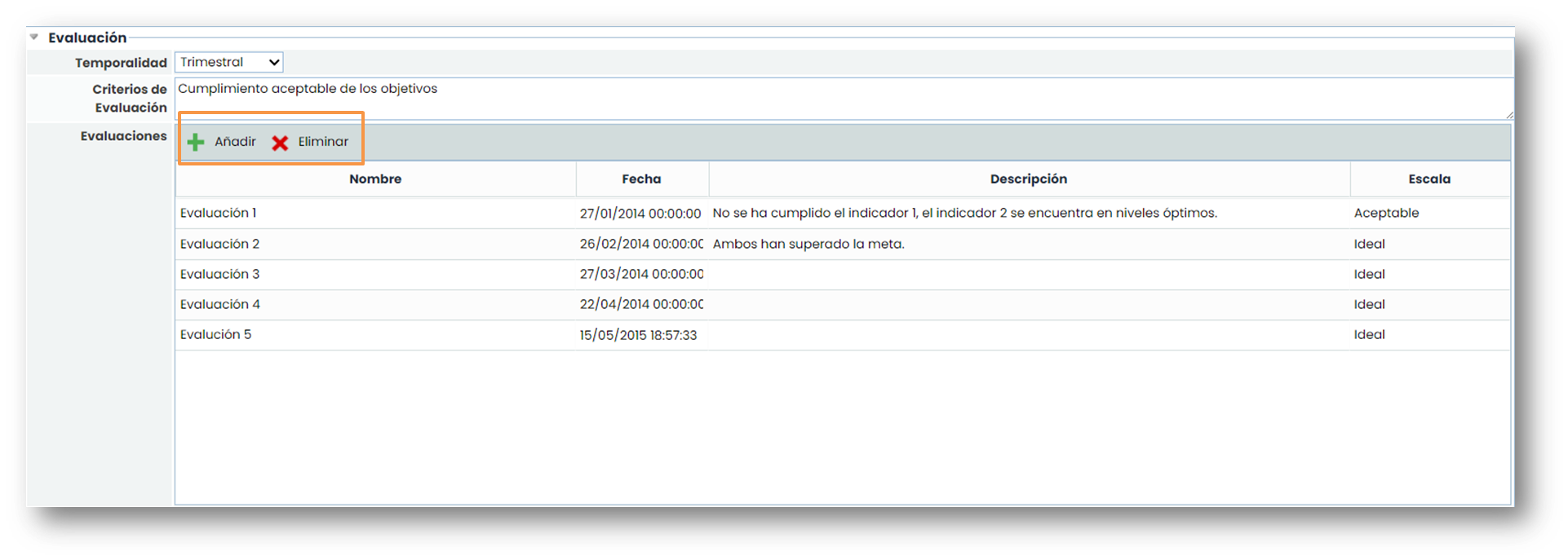
Task: Click description 'Ambos han superado la meta'
Action: [x=808, y=244]
